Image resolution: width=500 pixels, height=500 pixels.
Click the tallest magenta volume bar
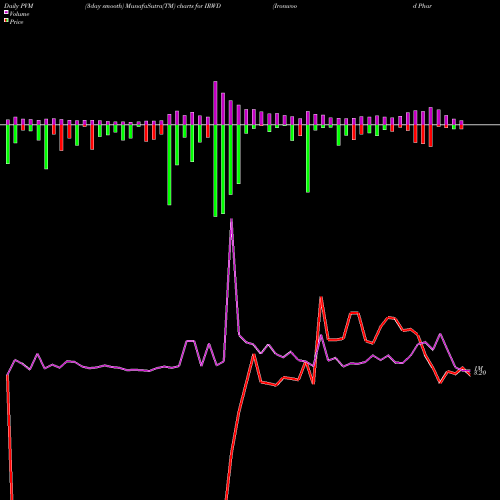pyautogui.click(x=215, y=103)
